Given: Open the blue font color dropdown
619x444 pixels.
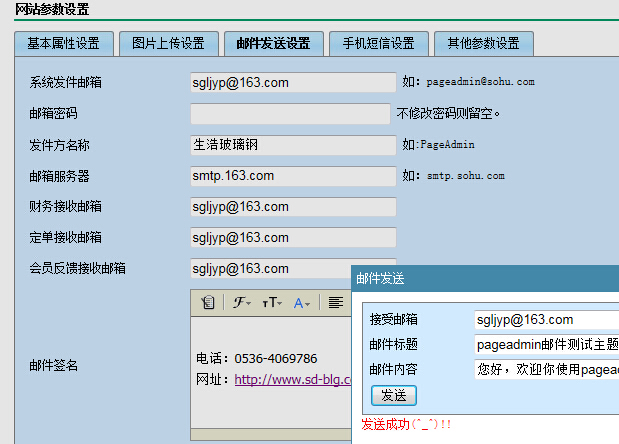Looking at the screenshot, I should click(302, 303).
